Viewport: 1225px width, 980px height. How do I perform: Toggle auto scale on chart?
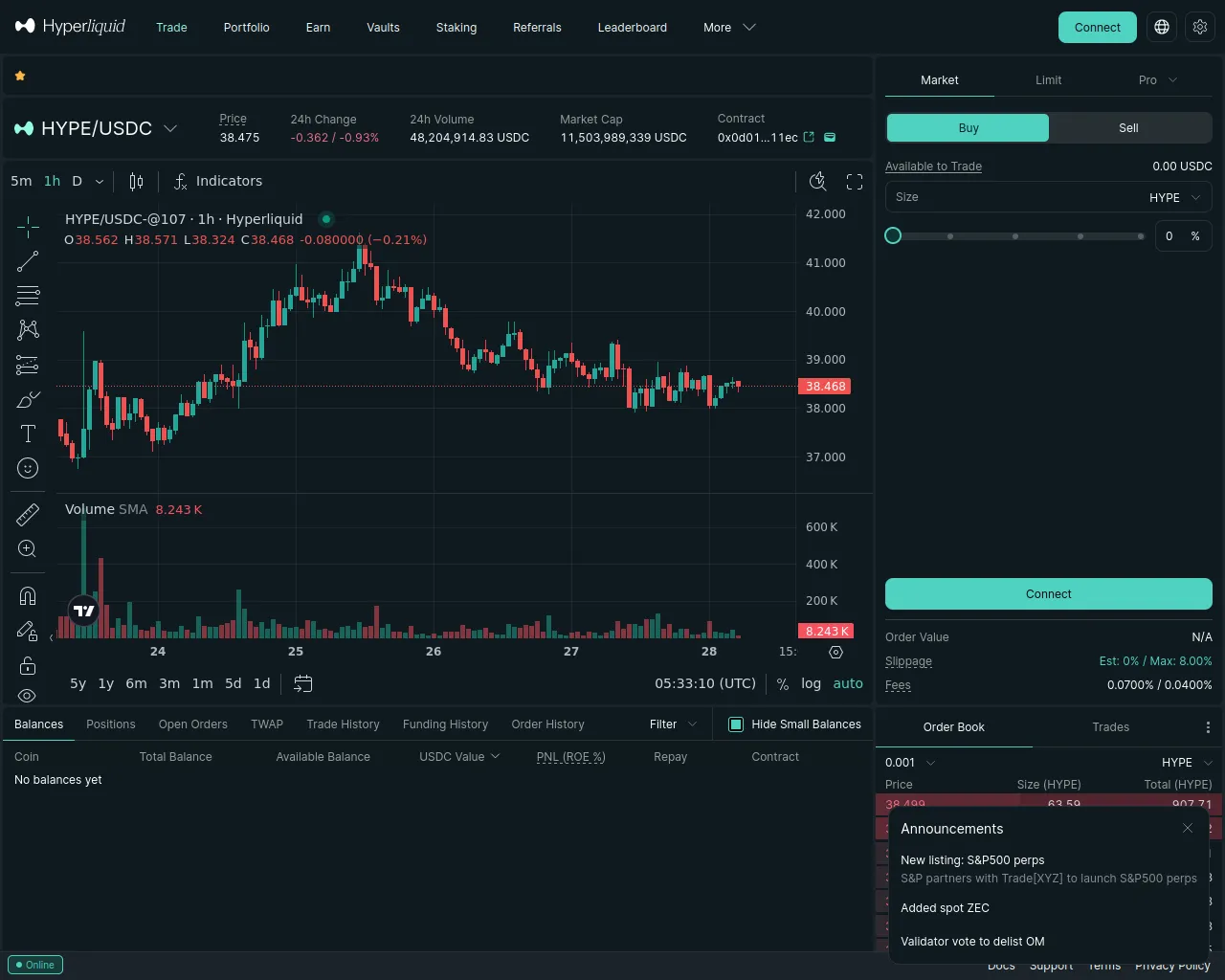tap(848, 683)
